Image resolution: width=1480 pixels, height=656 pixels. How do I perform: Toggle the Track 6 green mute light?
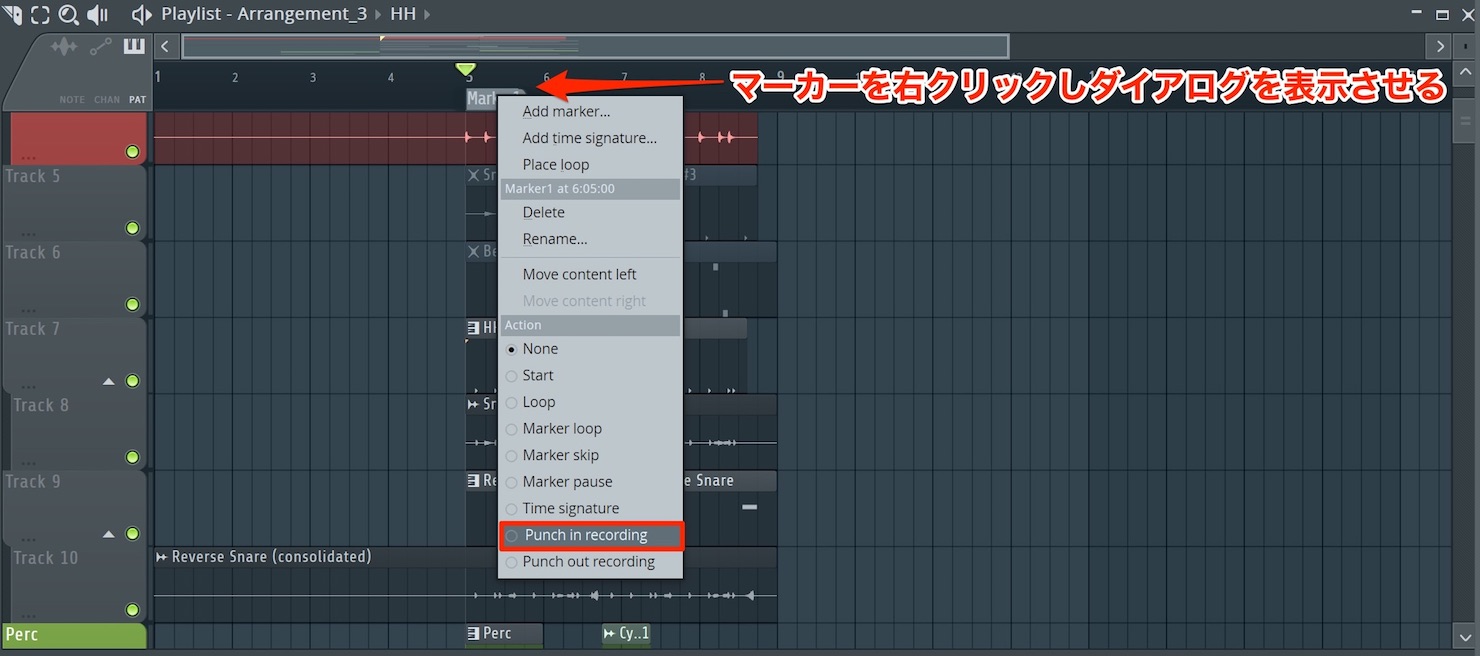(132, 304)
